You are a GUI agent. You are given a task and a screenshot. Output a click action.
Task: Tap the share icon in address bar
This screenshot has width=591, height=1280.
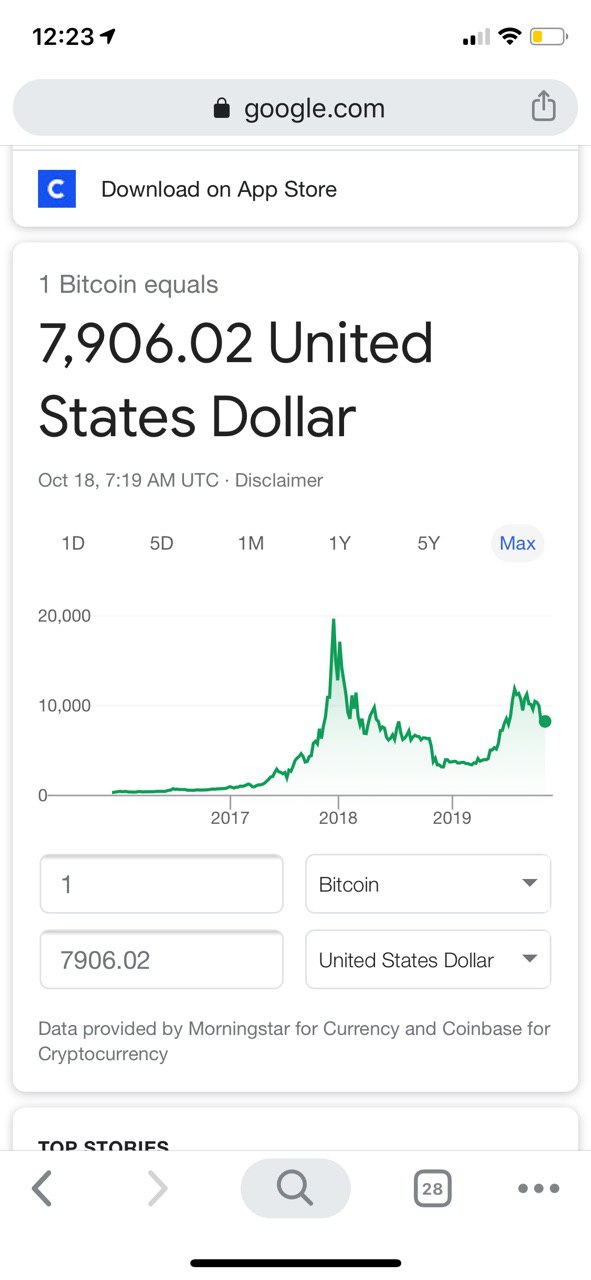(543, 106)
